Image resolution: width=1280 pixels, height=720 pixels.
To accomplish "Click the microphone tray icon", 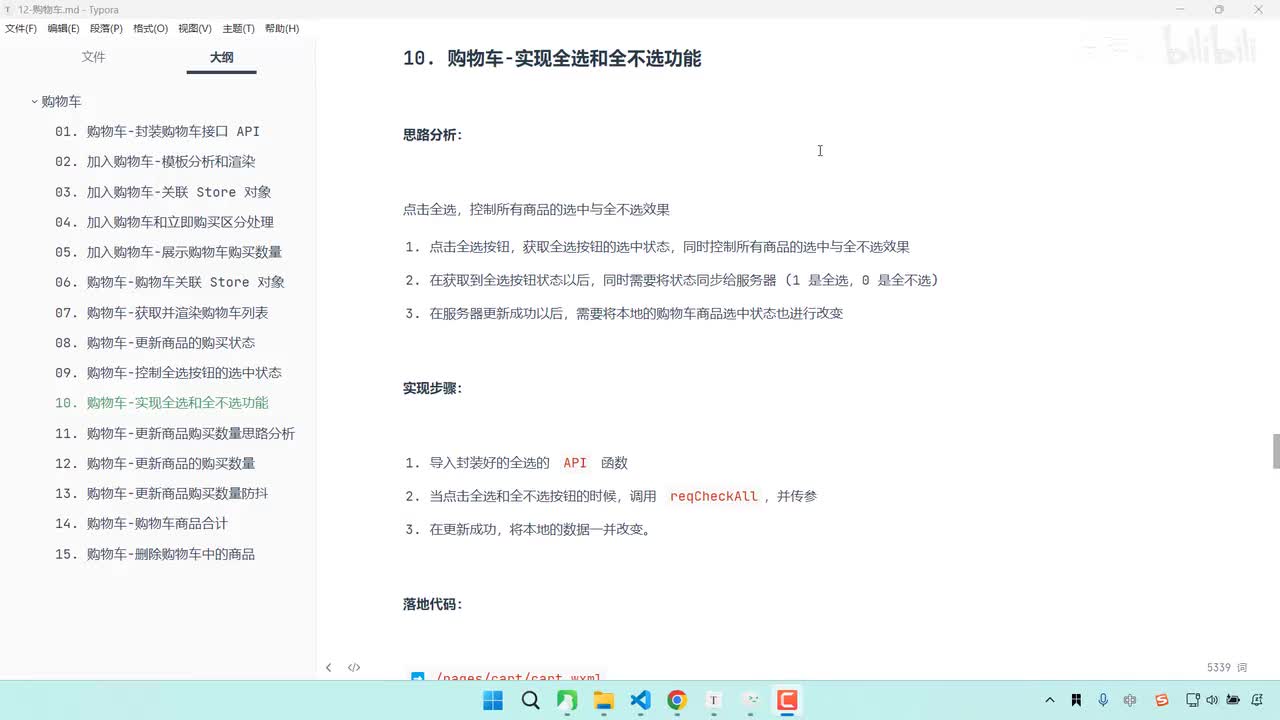I will (1103, 701).
